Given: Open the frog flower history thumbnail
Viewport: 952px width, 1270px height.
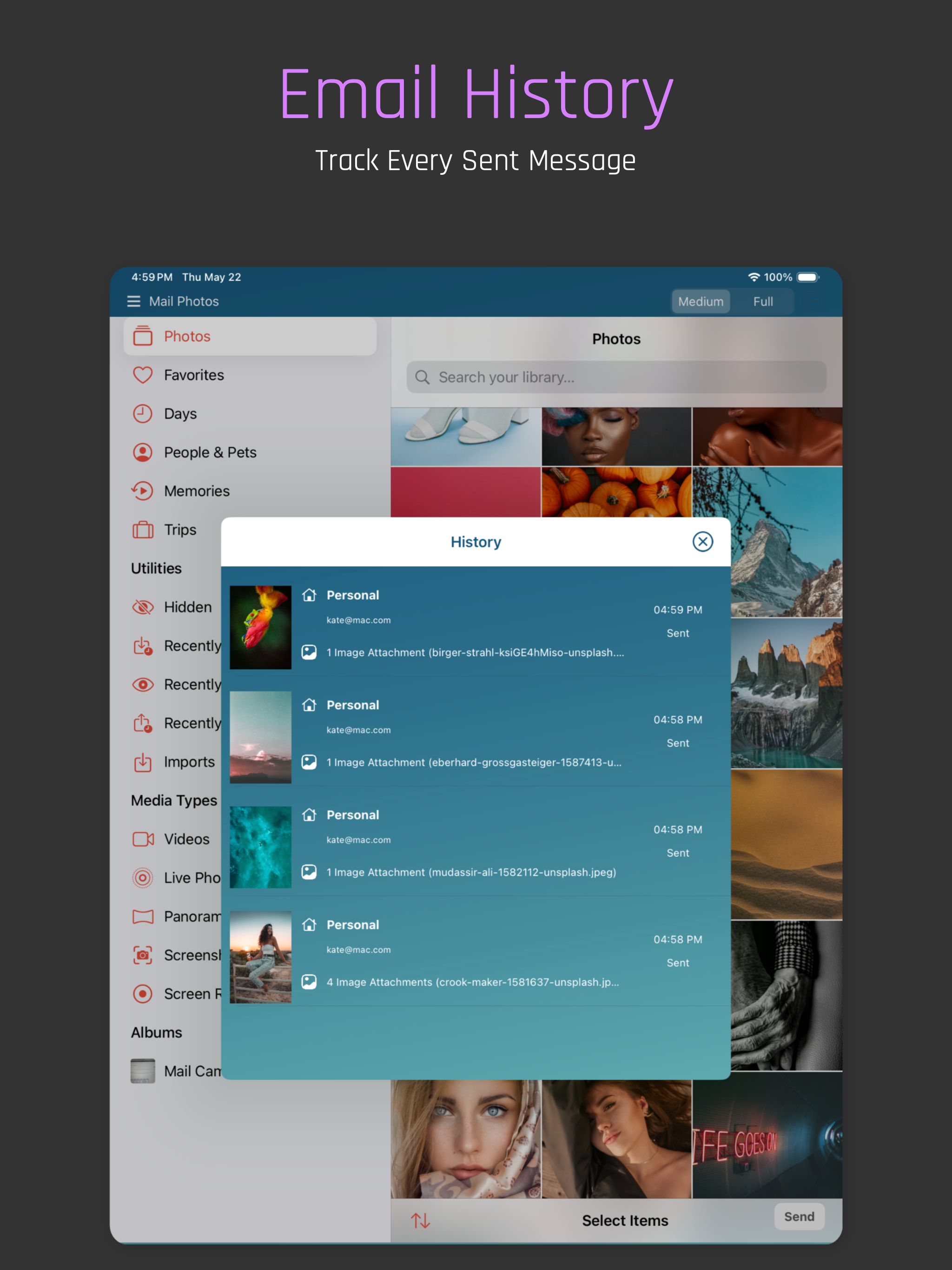Looking at the screenshot, I should pos(261,627).
